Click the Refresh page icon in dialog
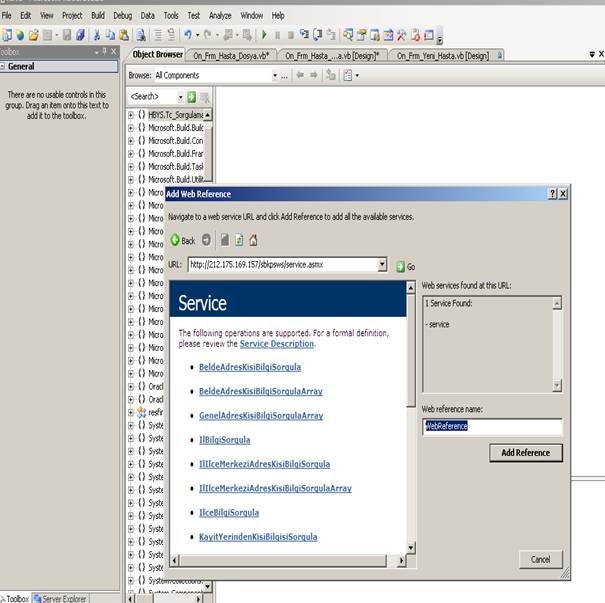The image size is (605, 603). (239, 240)
